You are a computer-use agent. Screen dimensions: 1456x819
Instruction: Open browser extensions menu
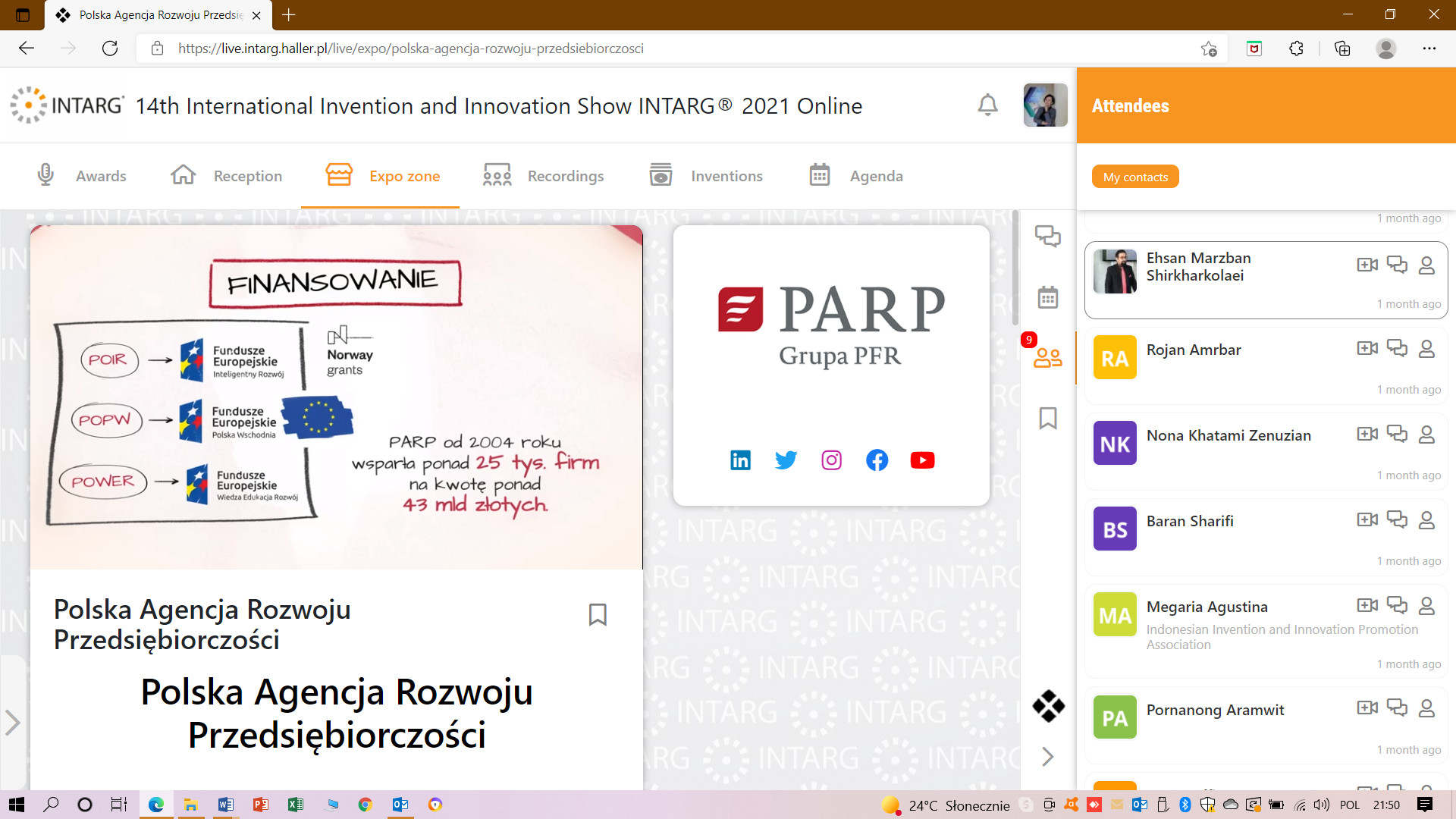pos(1296,49)
